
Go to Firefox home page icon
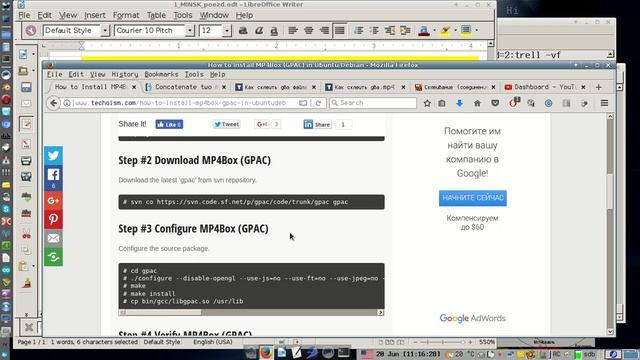477,103
